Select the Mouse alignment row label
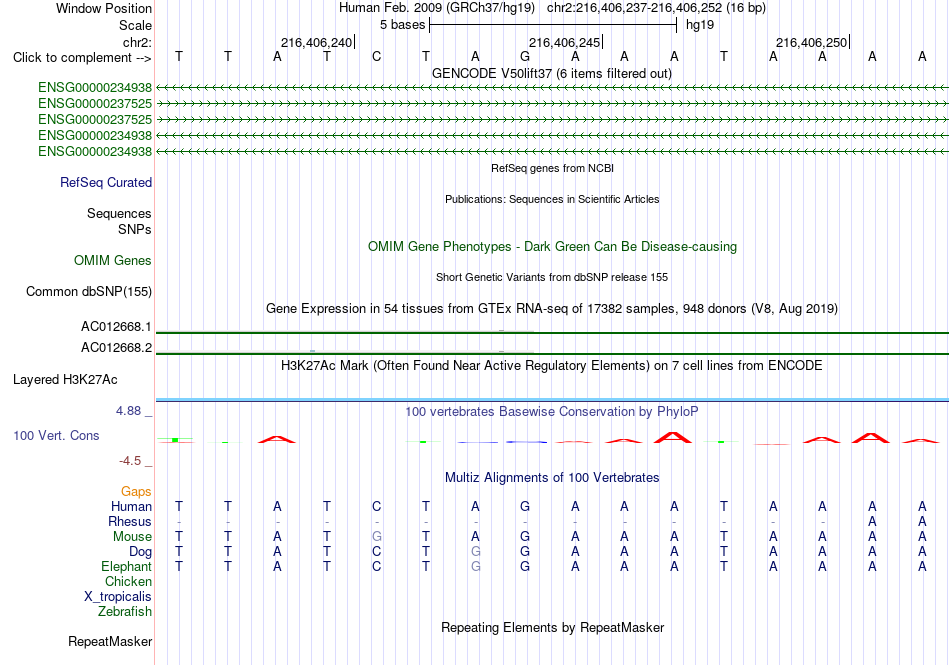The height and width of the screenshot is (665, 950). point(132,537)
